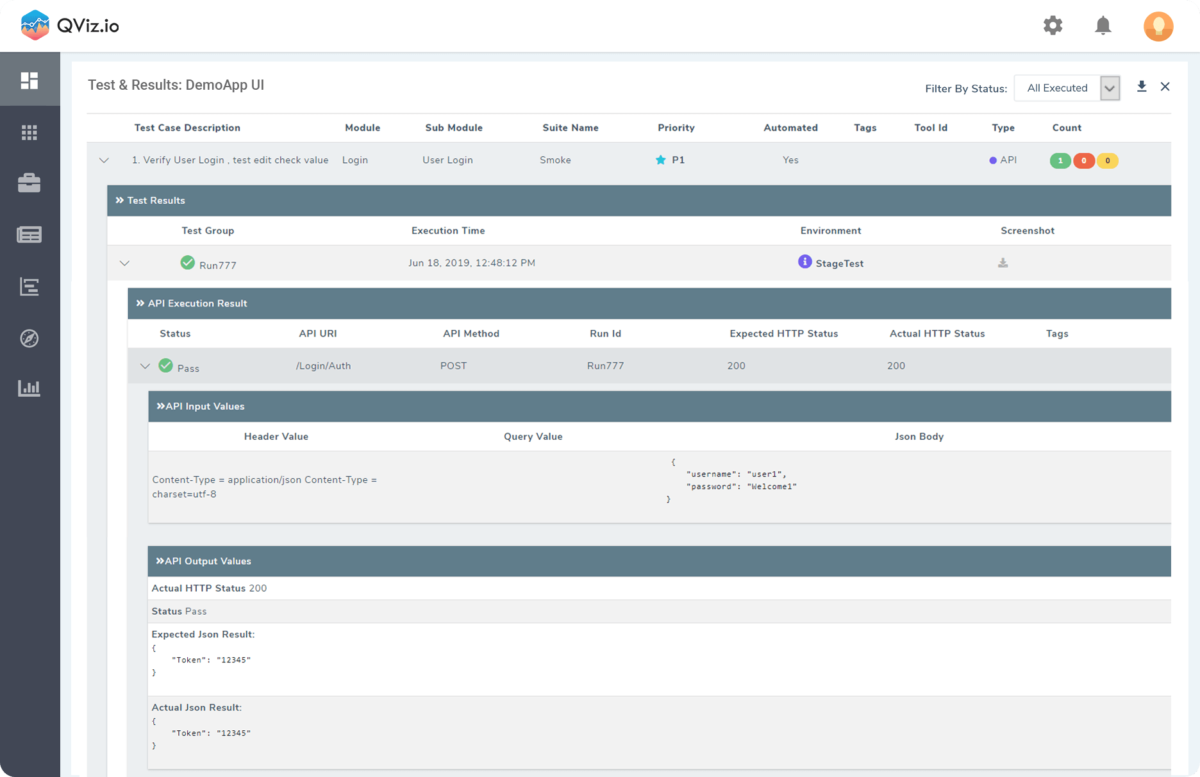1200x777 pixels.
Task: Click the user avatar in the top bar
Action: 1158,25
